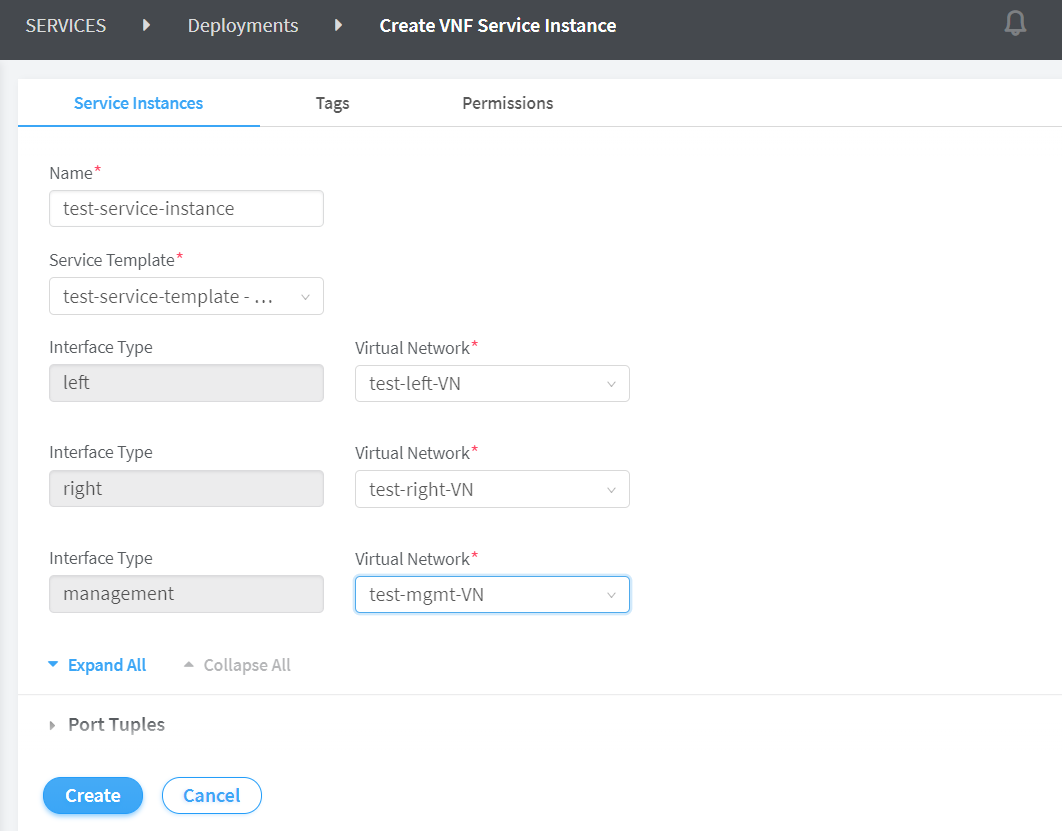The height and width of the screenshot is (831, 1062).
Task: Click the Collapse All triangle icon
Action: (189, 665)
